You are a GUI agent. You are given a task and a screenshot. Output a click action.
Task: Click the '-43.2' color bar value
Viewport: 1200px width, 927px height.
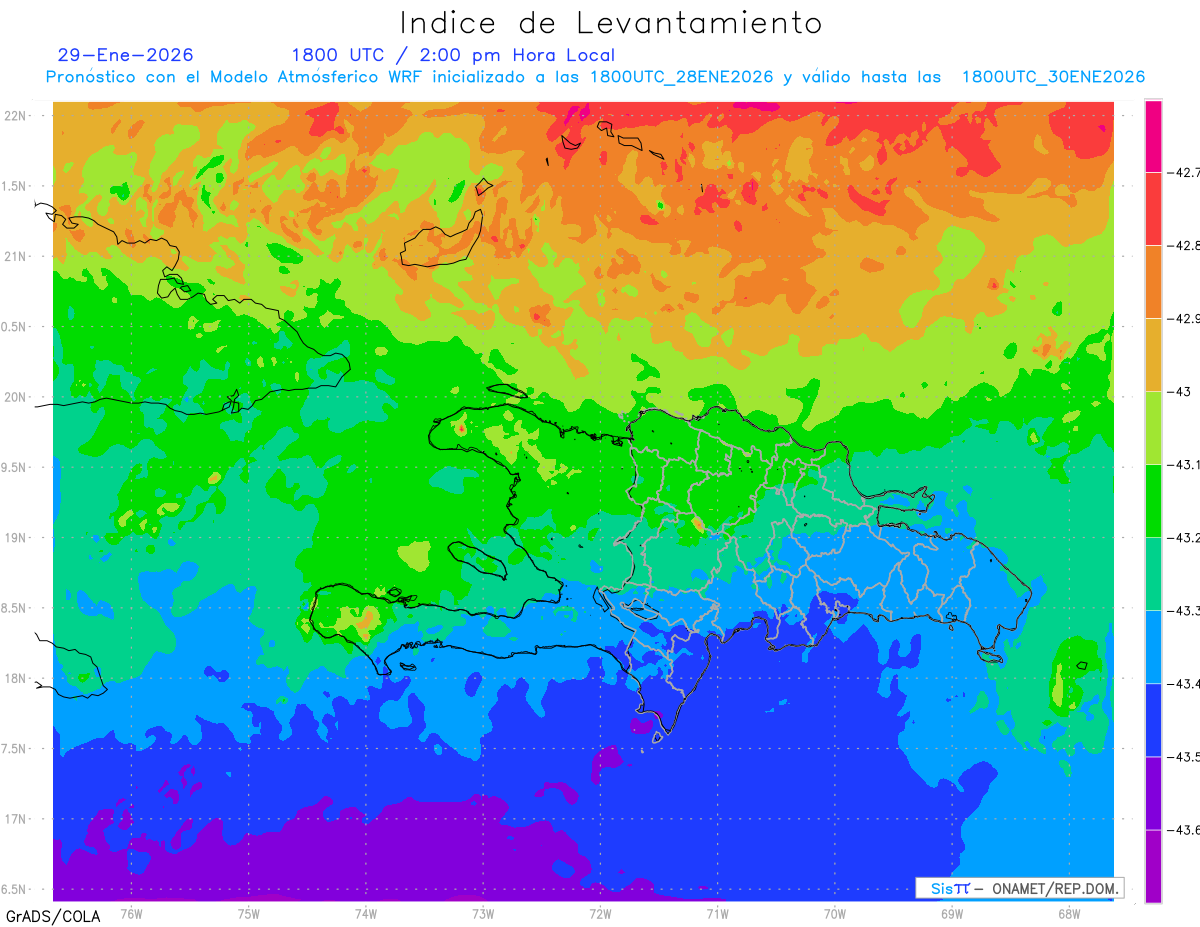(x=1183, y=537)
